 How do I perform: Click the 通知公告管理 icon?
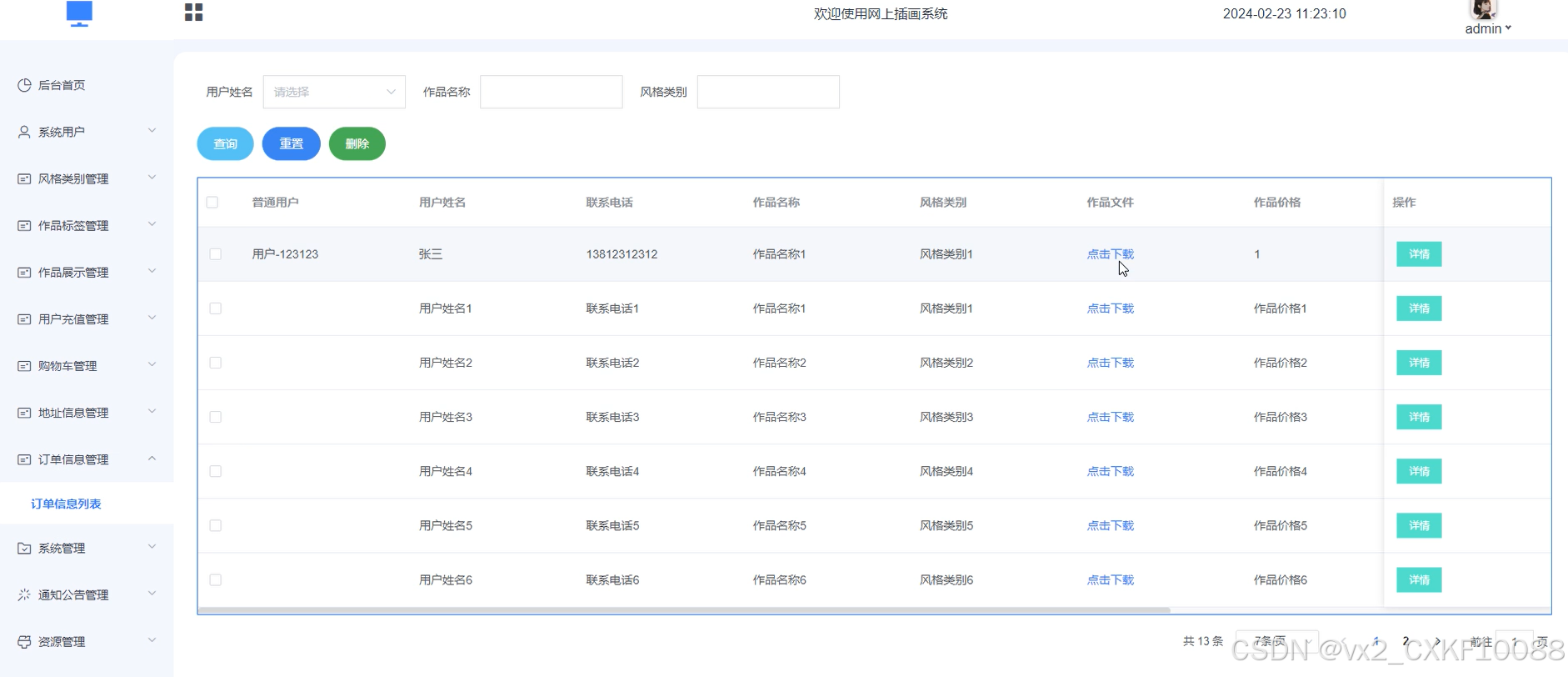24,594
